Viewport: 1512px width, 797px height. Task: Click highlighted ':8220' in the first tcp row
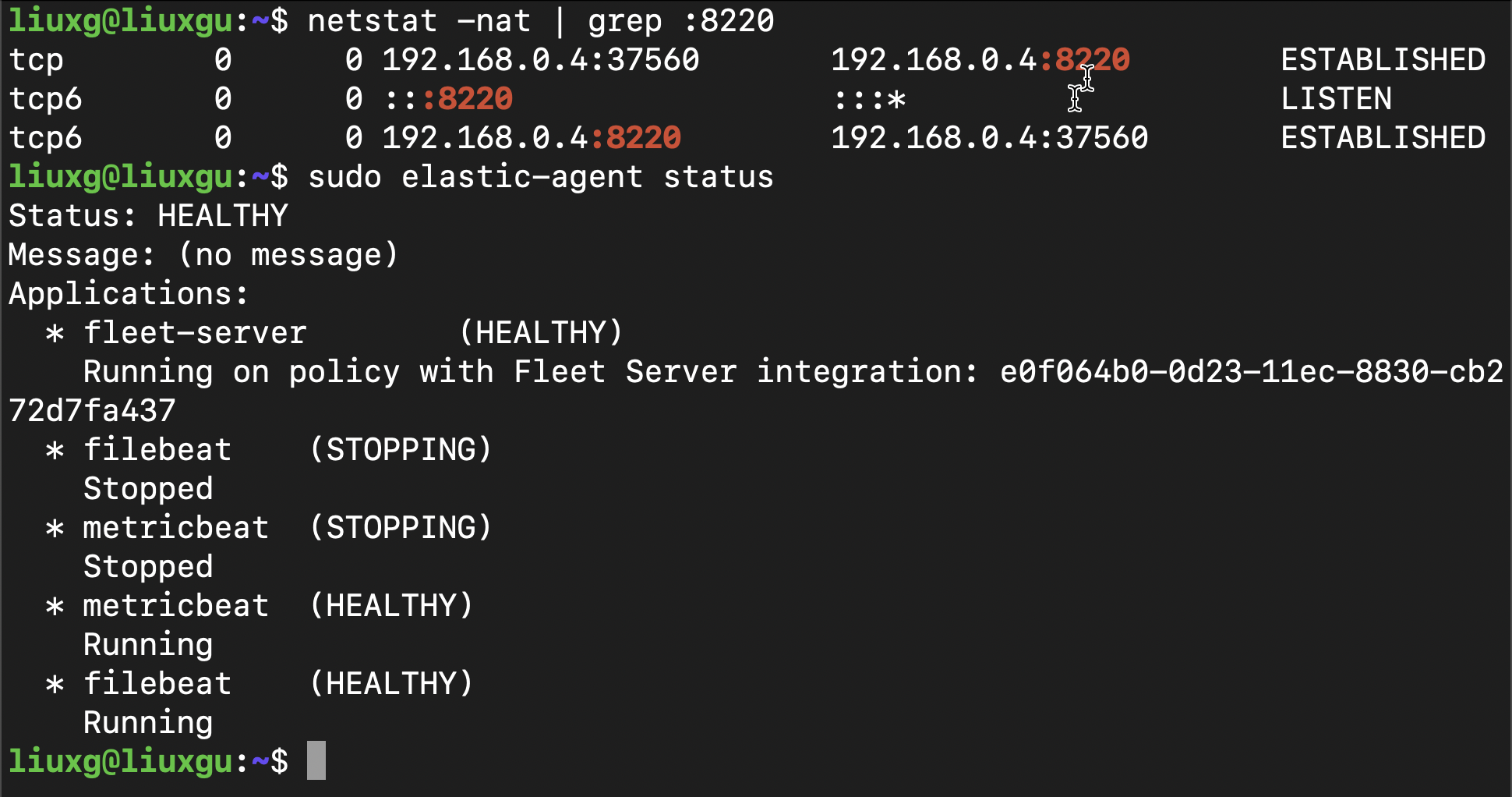(x=1085, y=60)
